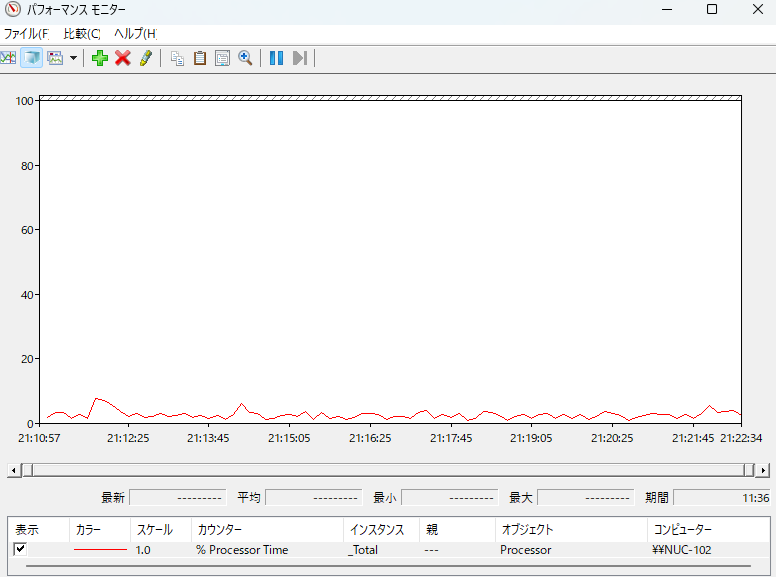Click the time range slider track

388,470
